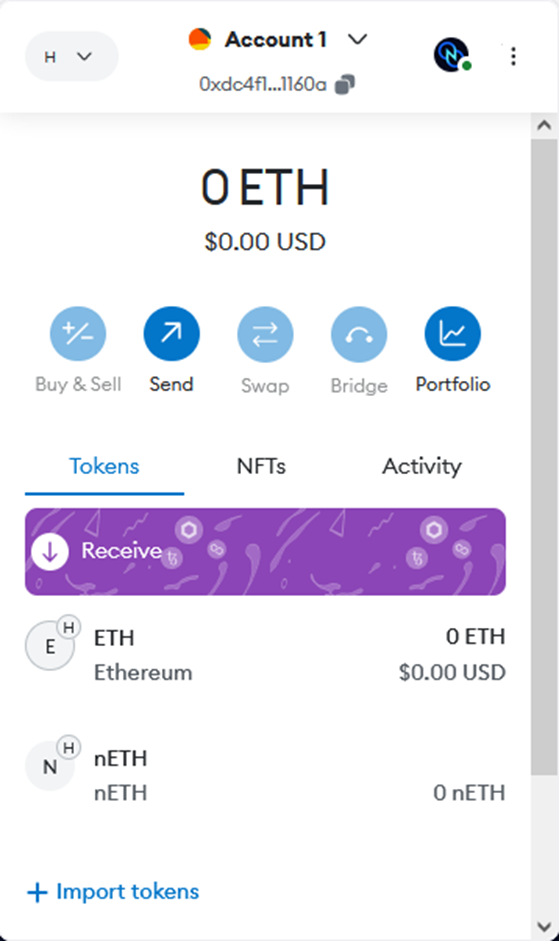Expand the Account 1 dropdown chevron
This screenshot has height=941, width=559.
(357, 40)
